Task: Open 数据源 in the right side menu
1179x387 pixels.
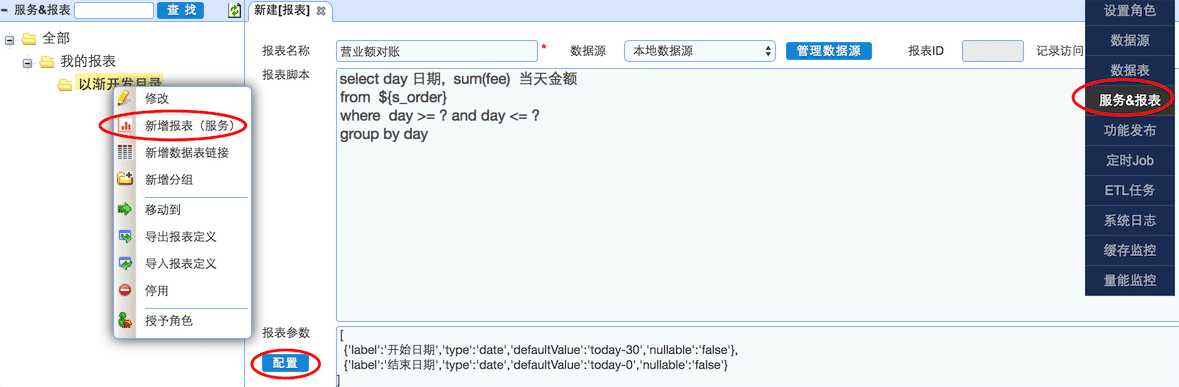Action: [x=1130, y=41]
